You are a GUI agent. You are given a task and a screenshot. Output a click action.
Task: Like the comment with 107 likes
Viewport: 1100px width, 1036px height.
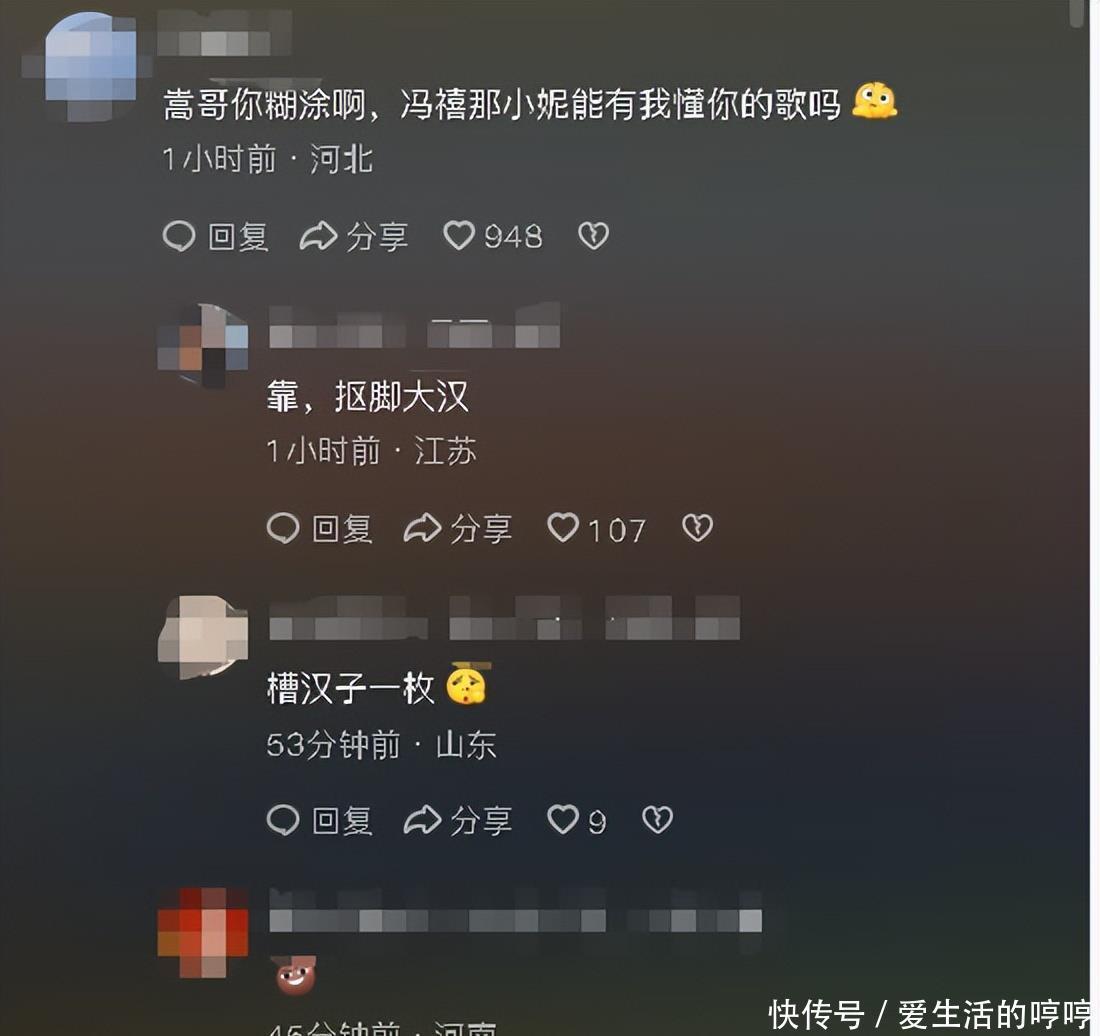[x=563, y=527]
